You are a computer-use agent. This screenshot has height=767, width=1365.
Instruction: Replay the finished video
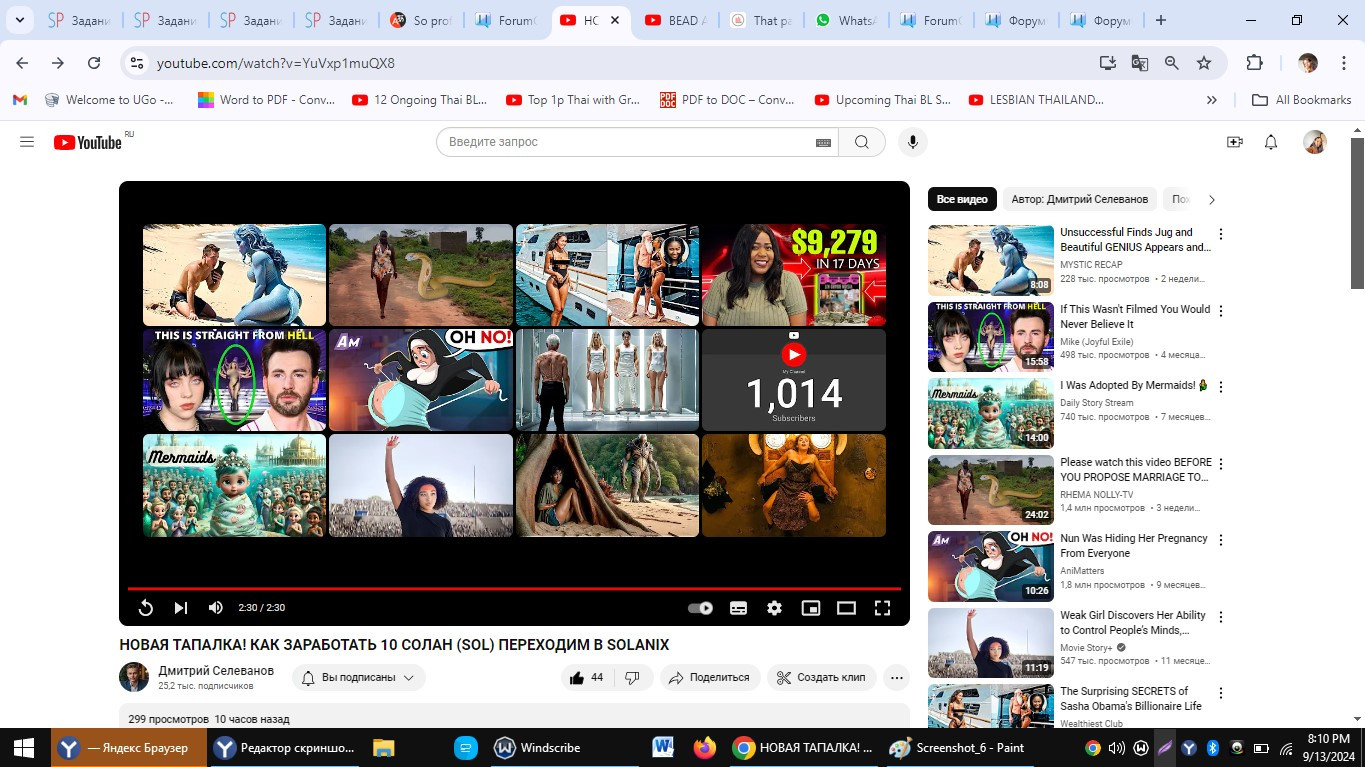145,608
